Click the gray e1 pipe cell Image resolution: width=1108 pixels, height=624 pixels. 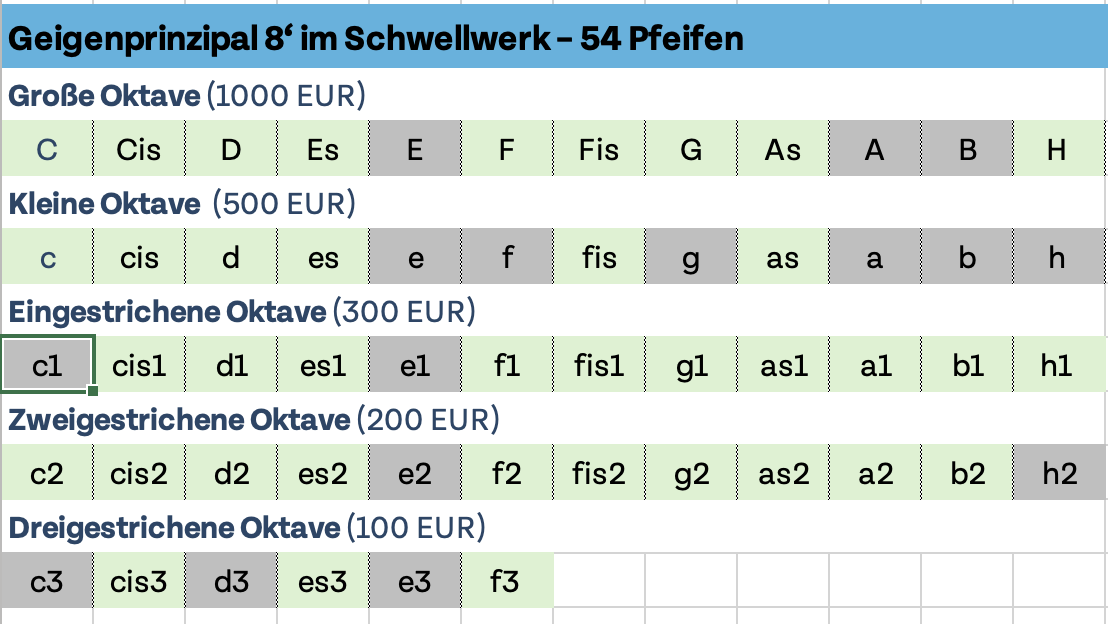414,366
